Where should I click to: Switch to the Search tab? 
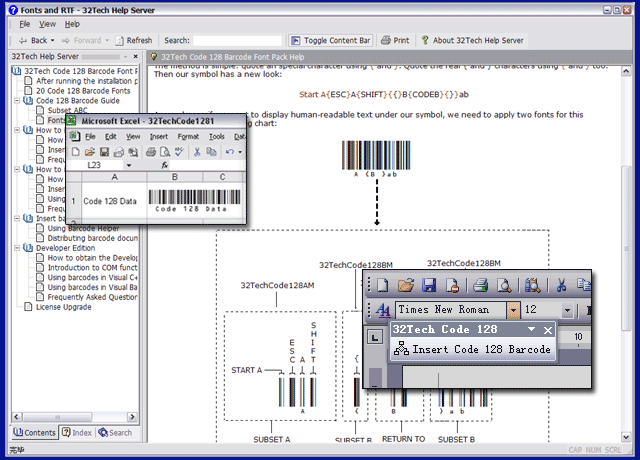coord(115,433)
